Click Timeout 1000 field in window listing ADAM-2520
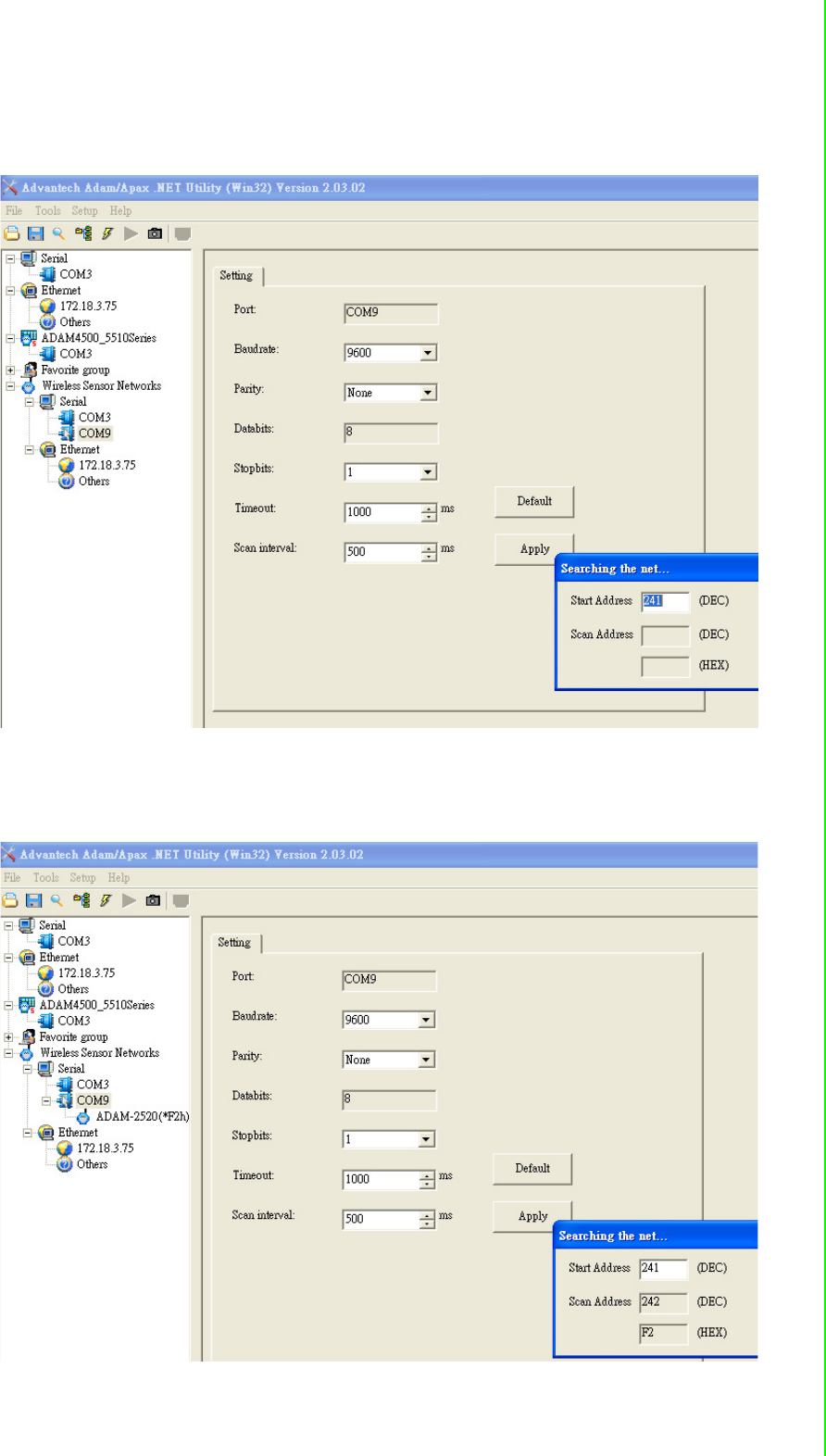The image size is (826, 1456). pos(381,1179)
